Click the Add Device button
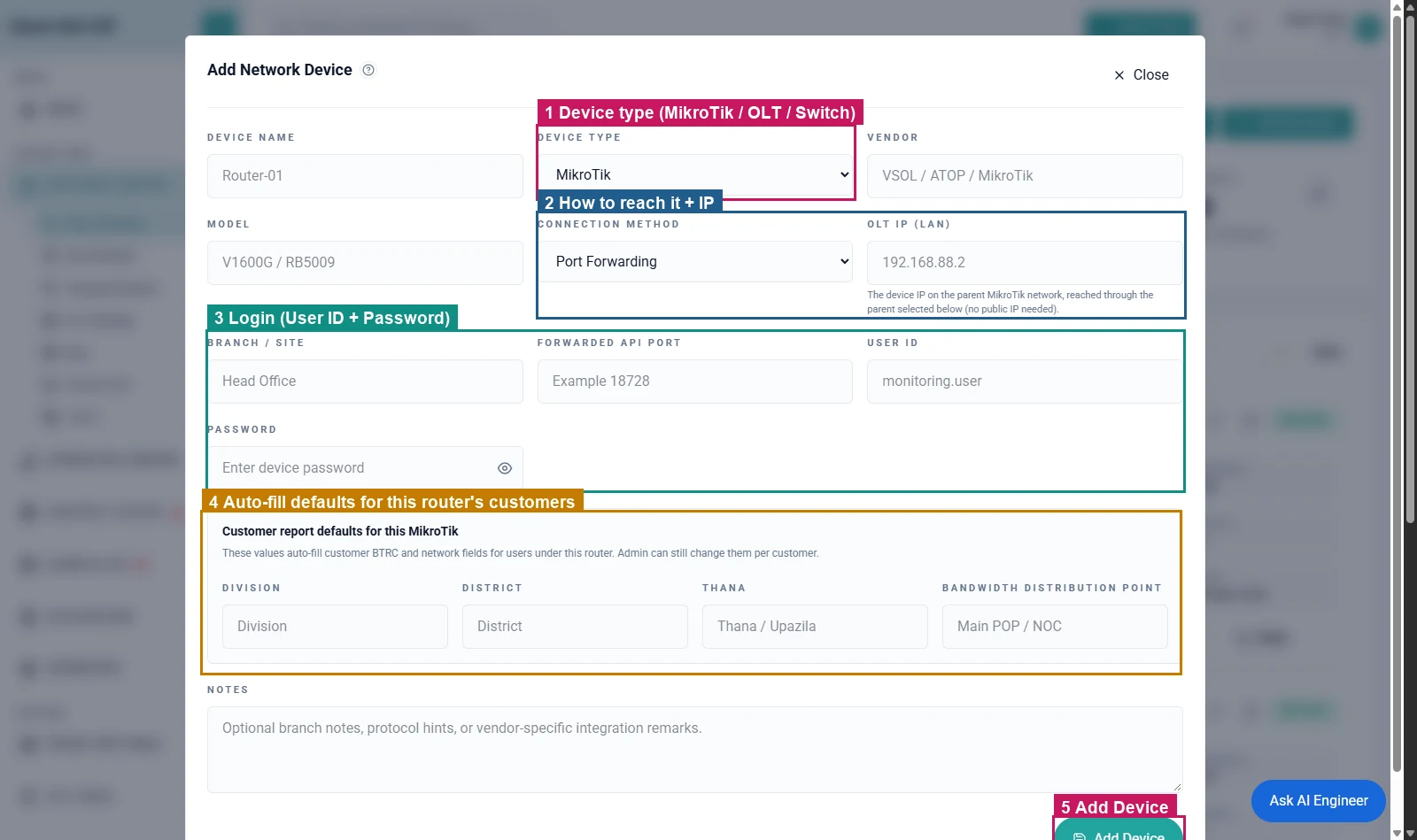Viewport: 1417px width, 840px height. point(1119,830)
